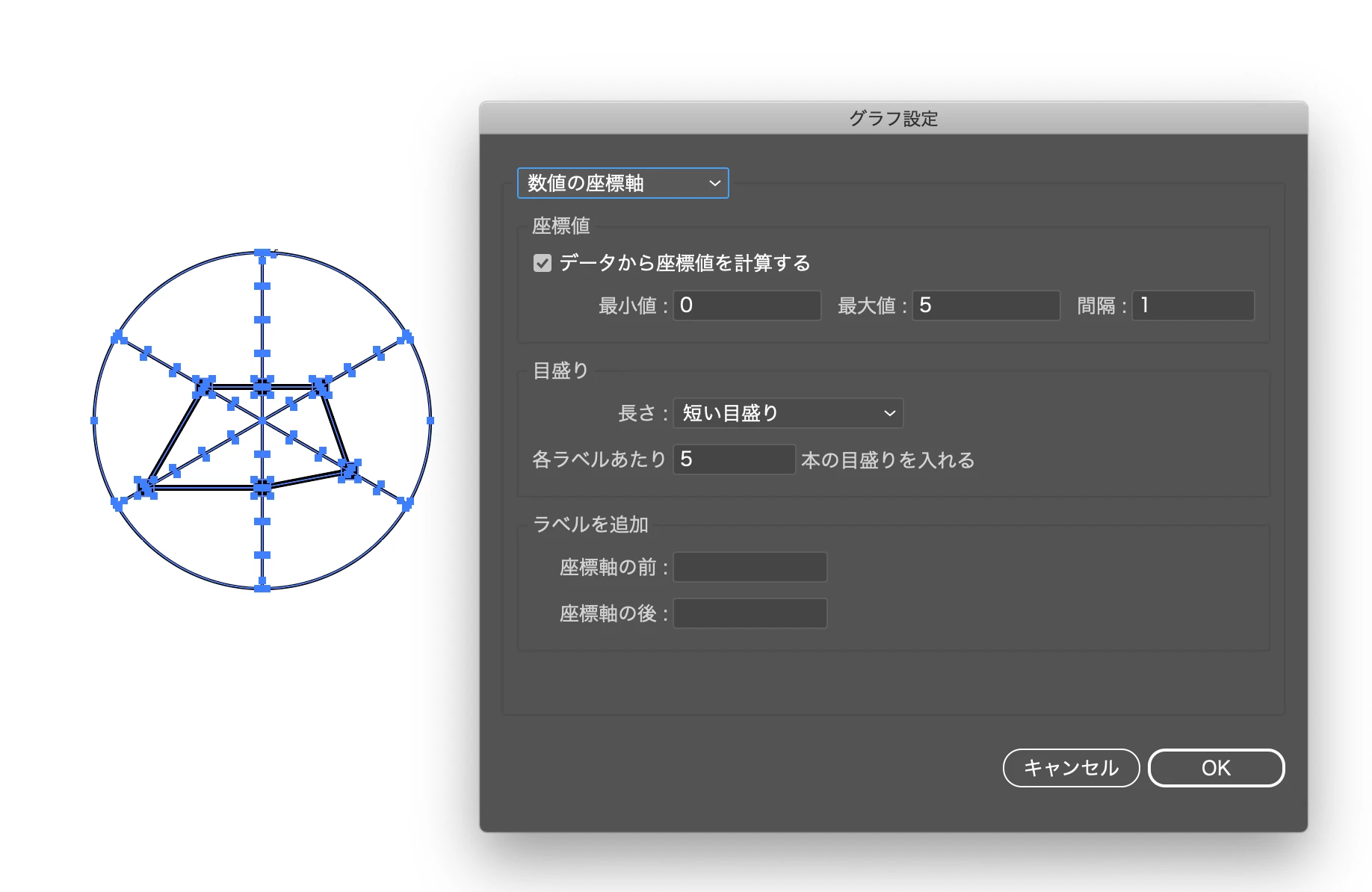Click the 座標値 section label

[x=561, y=226]
